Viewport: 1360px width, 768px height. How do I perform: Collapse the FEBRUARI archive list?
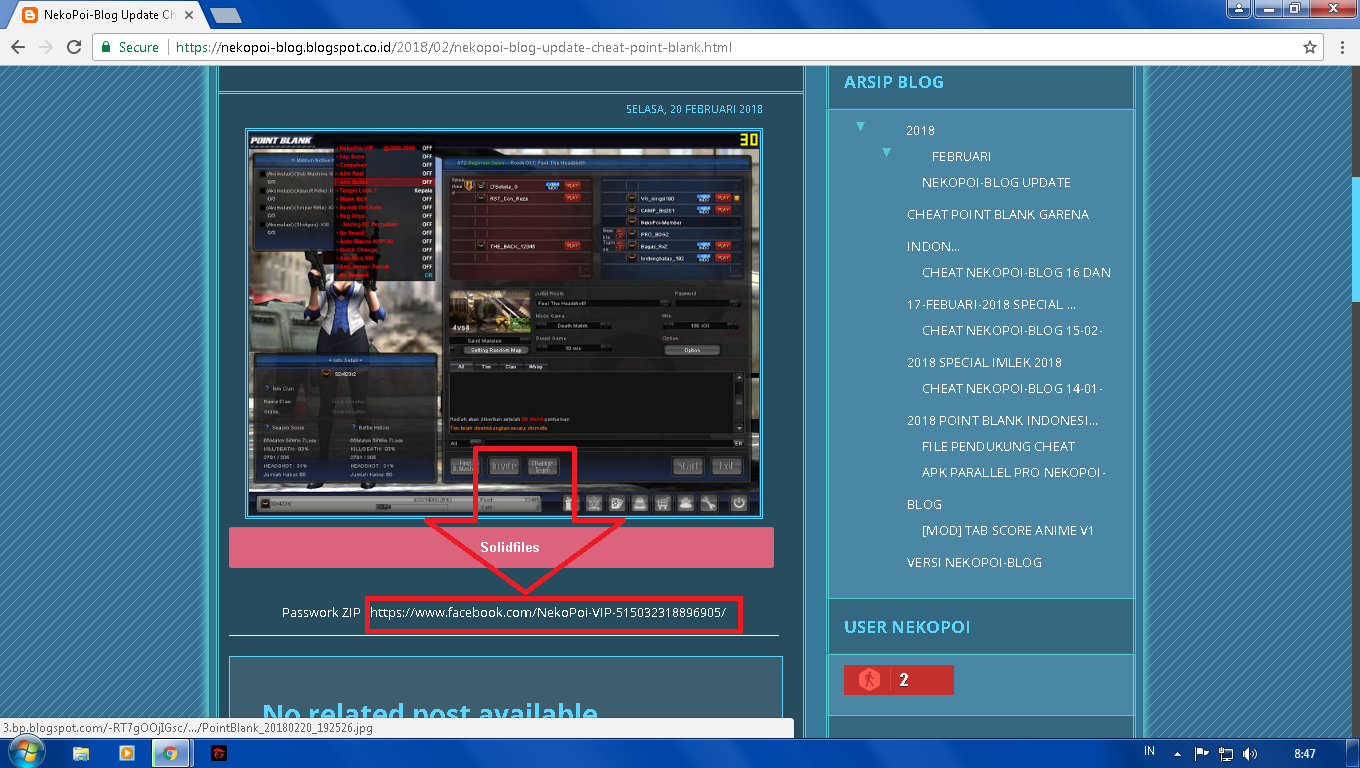tap(886, 153)
